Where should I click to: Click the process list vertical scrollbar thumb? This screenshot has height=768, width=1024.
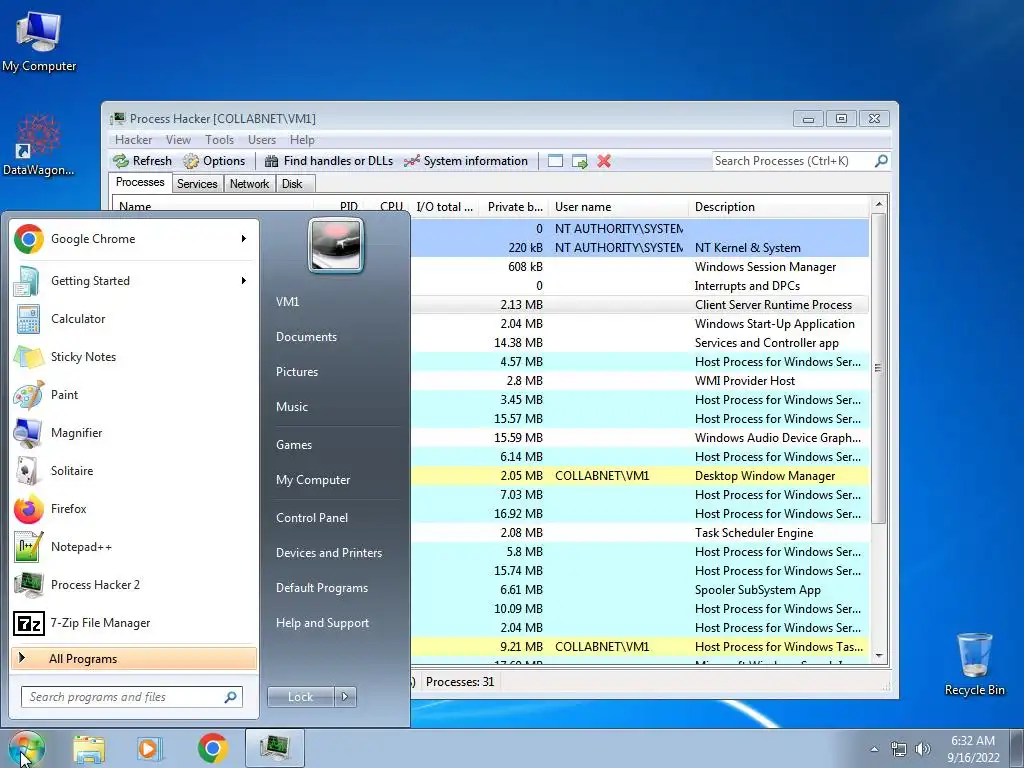pyautogui.click(x=878, y=368)
